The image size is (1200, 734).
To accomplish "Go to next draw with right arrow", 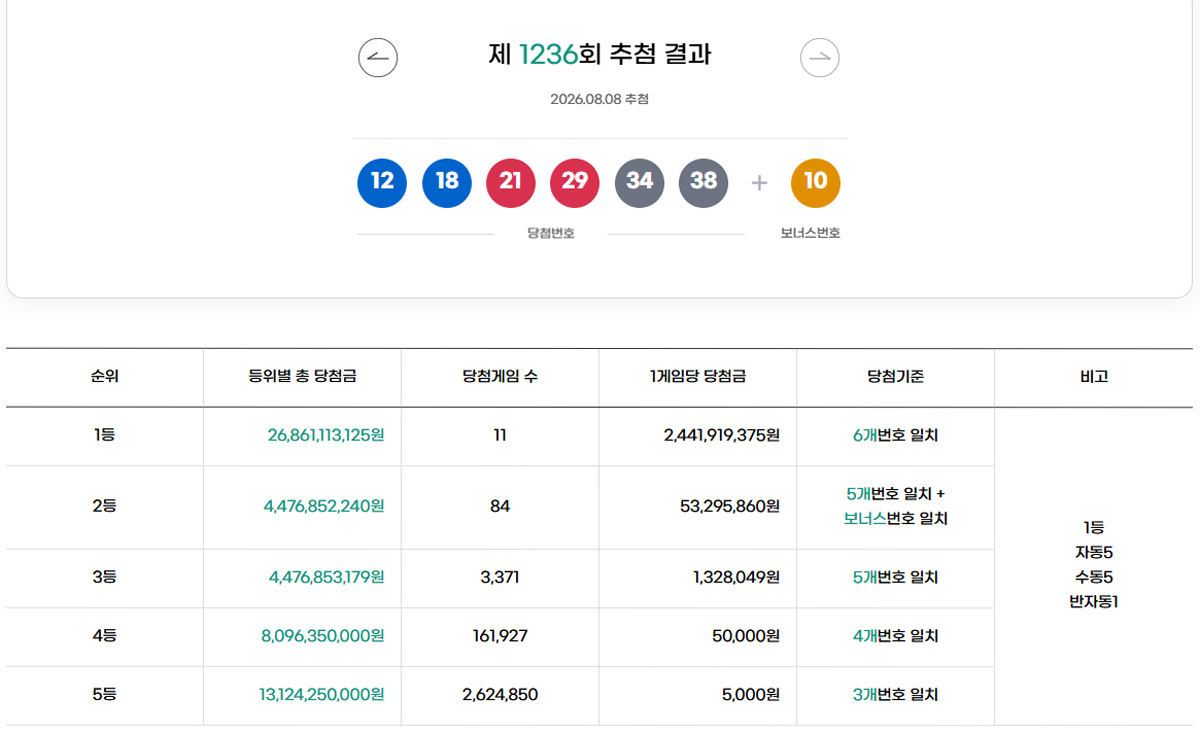I will pos(820,57).
